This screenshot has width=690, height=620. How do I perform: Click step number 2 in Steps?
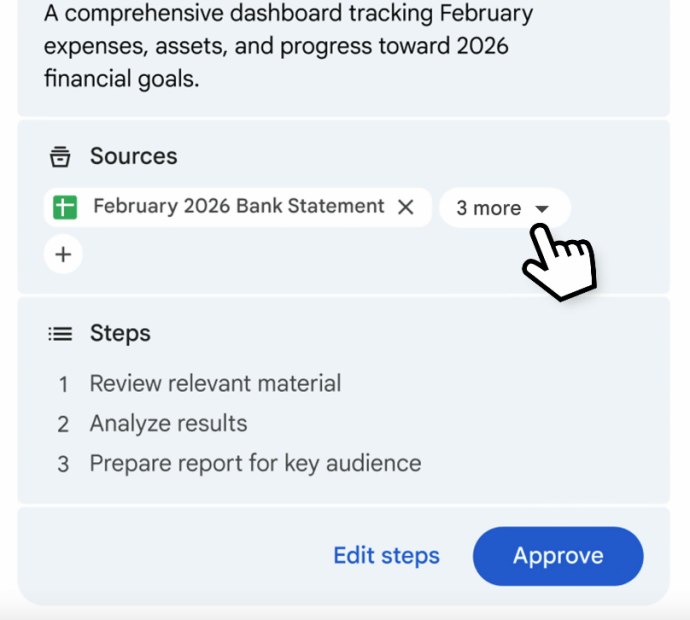[63, 424]
